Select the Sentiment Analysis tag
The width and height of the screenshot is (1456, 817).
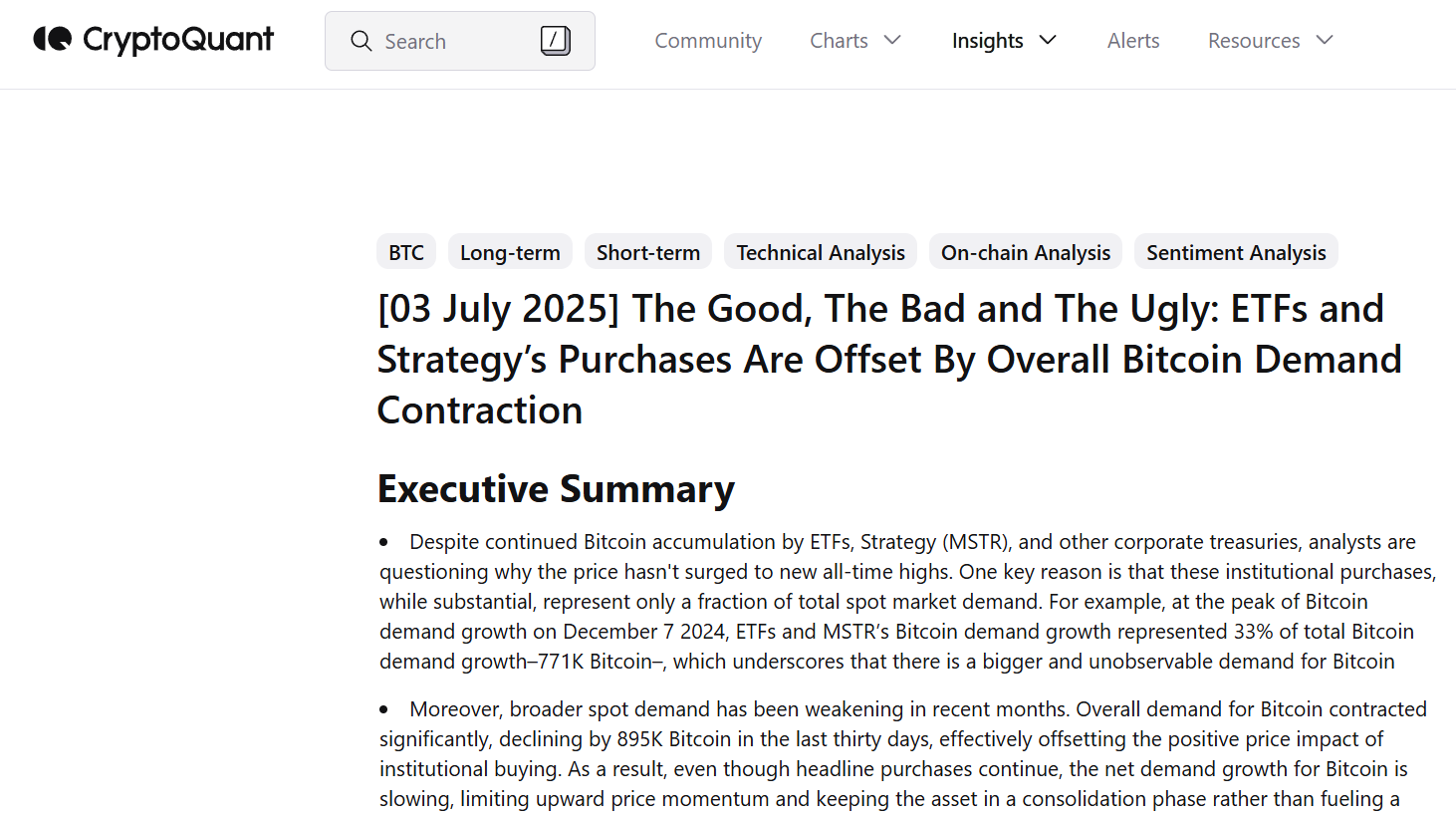tap(1236, 252)
